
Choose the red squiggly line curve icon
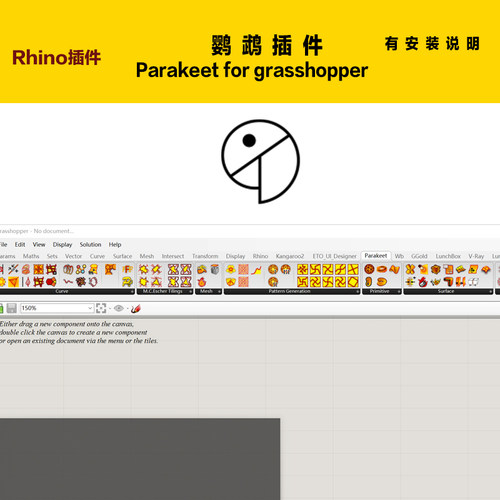[68, 282]
